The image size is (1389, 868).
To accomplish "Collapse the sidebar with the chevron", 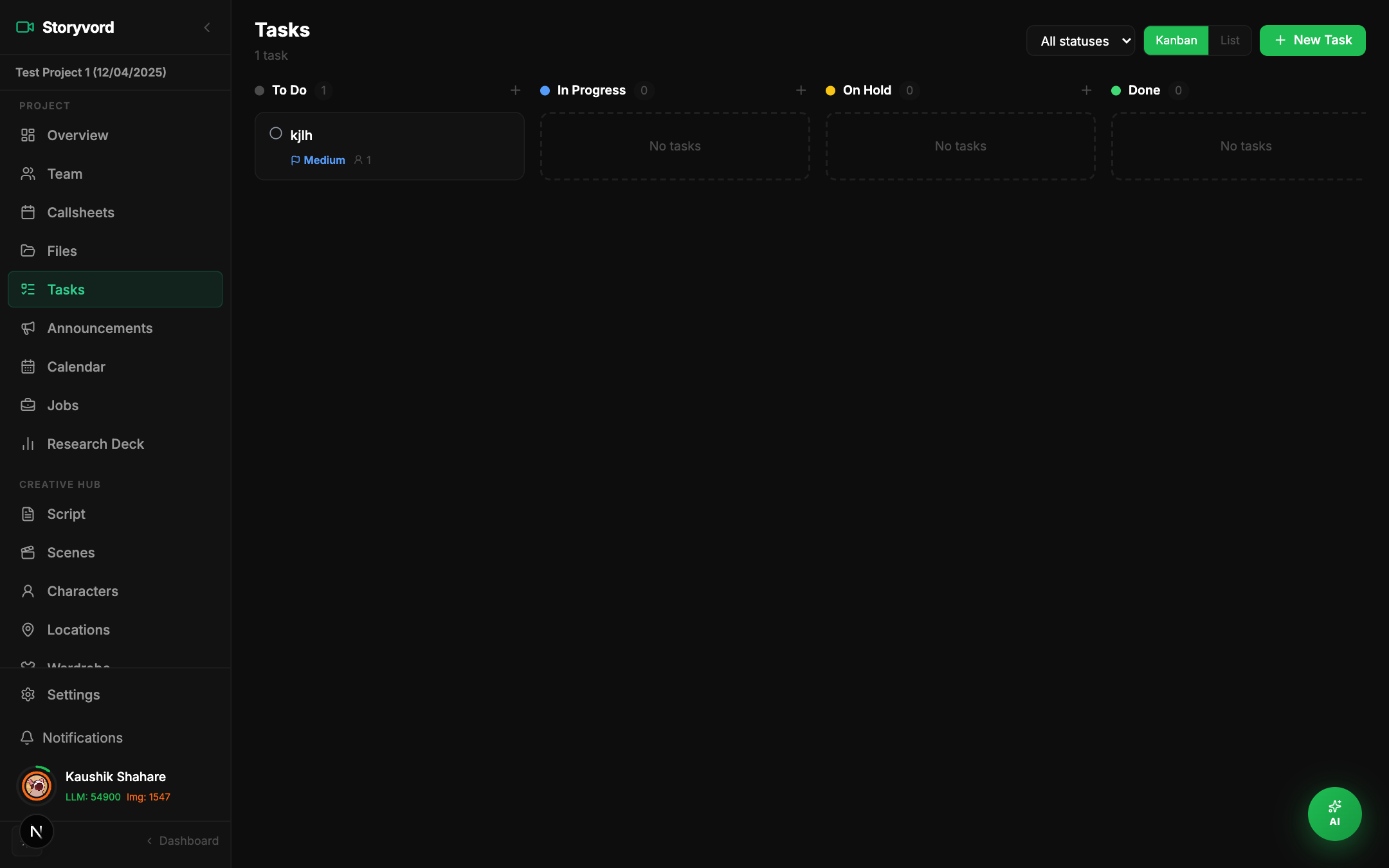I will [x=207, y=28].
